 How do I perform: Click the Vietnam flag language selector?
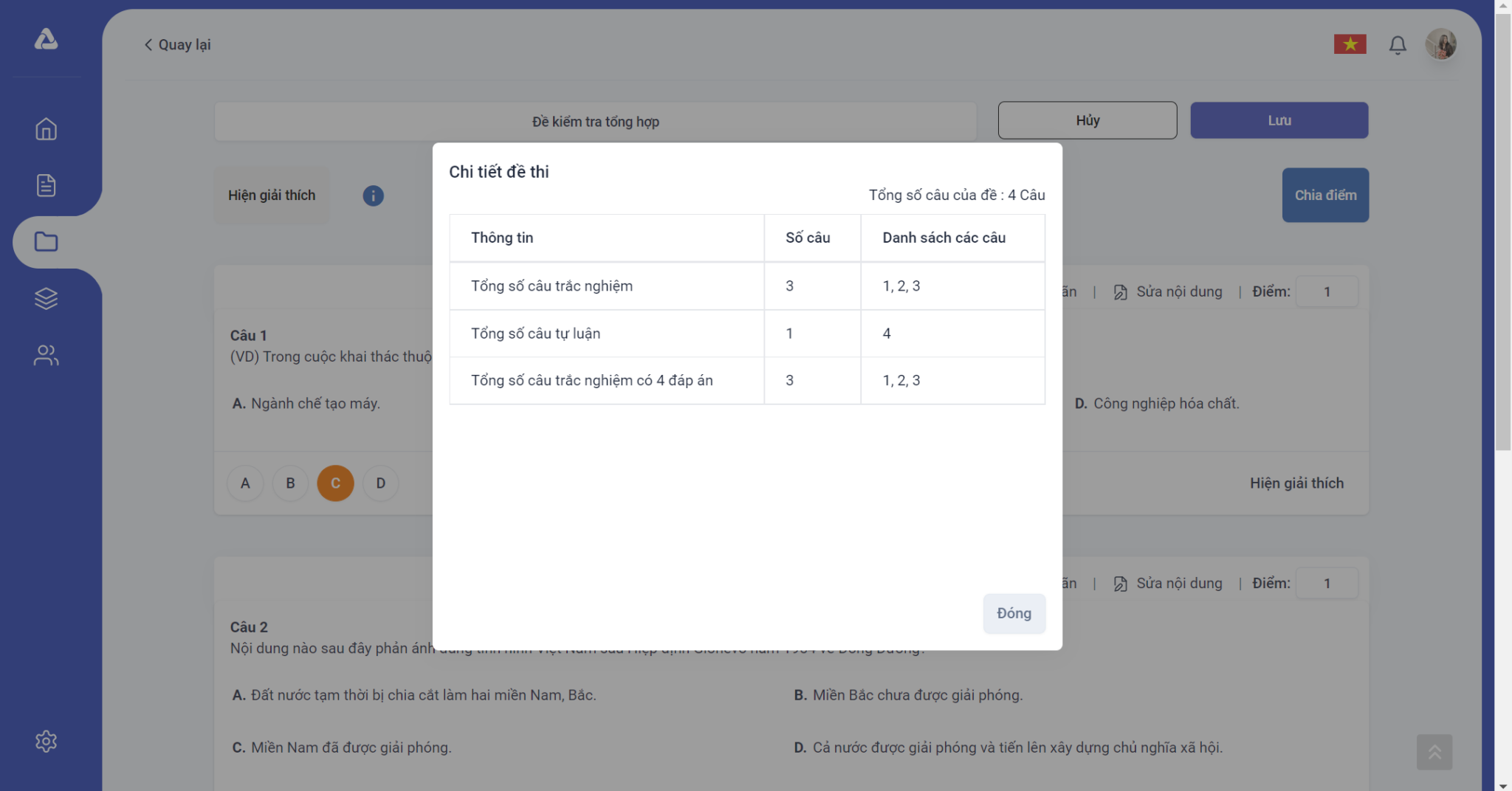1350,44
